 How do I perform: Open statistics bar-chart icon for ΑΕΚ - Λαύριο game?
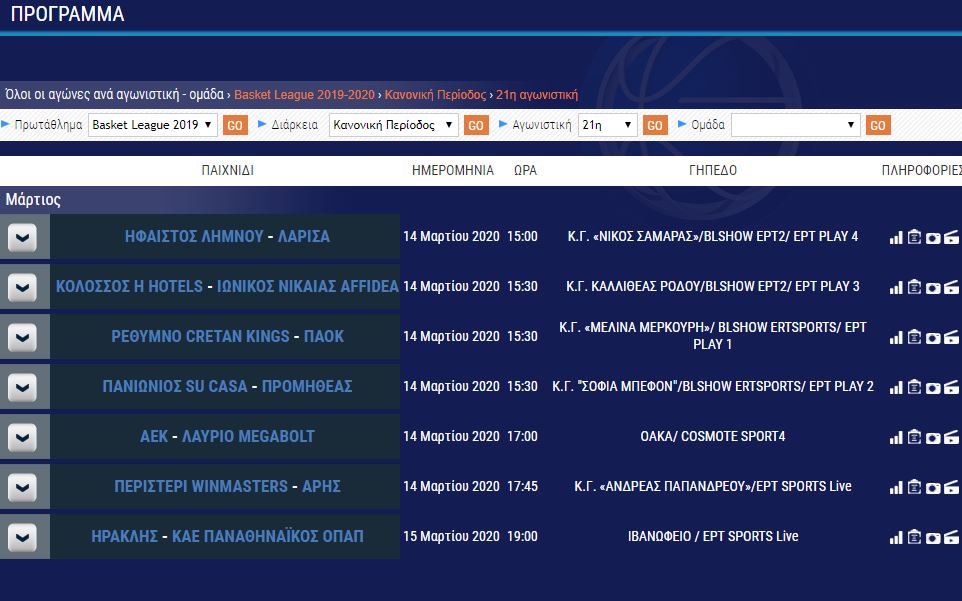coord(896,437)
